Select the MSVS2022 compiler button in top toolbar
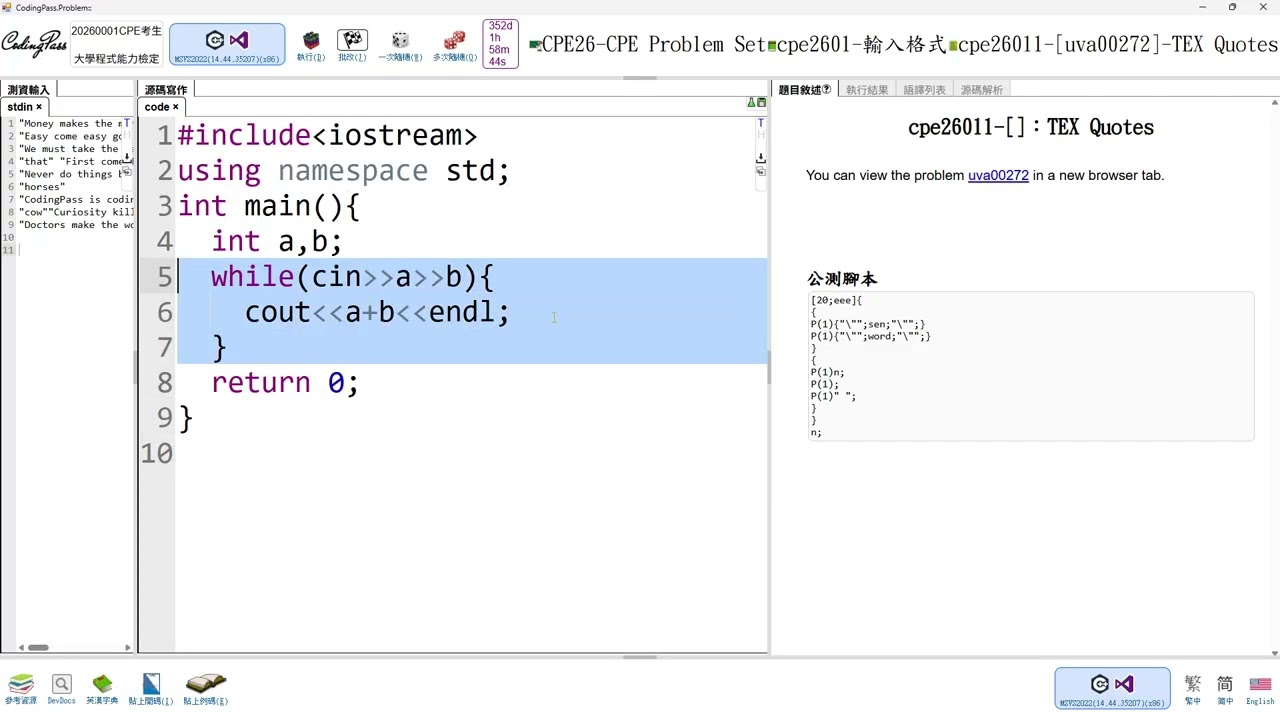 (227, 45)
